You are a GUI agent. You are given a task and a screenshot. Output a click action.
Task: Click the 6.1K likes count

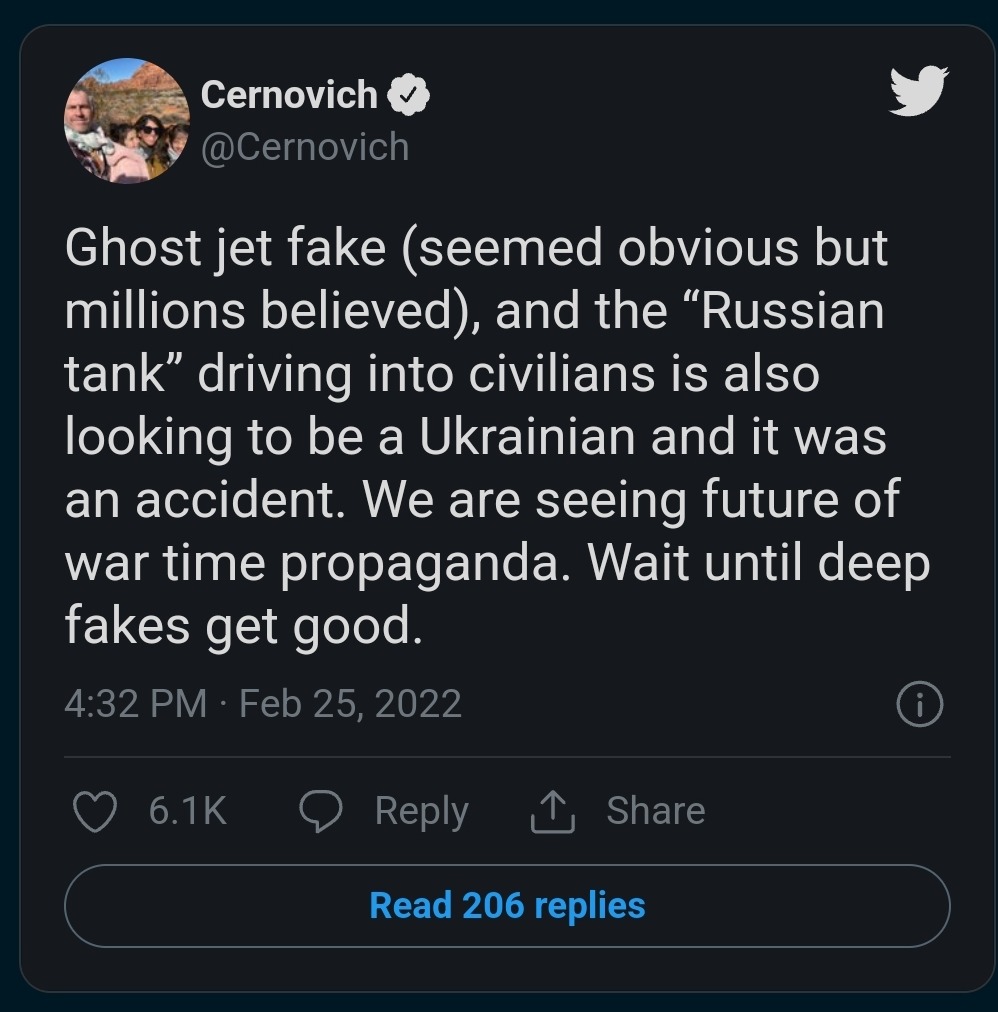188,811
